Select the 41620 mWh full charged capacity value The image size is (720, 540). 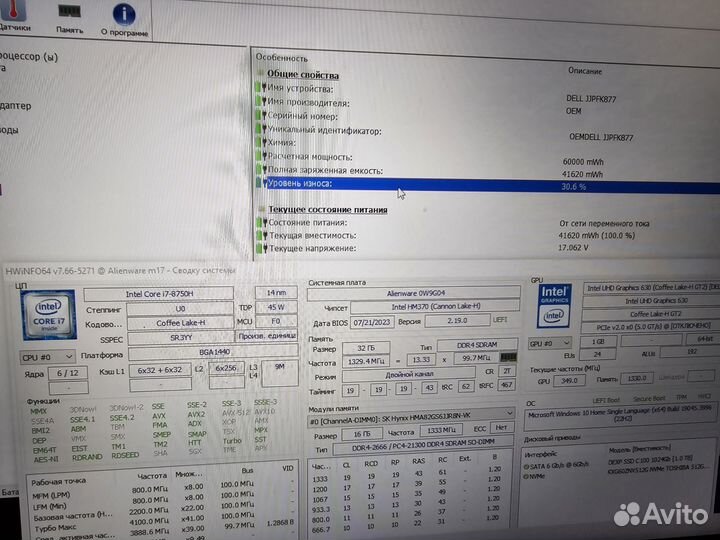click(x=582, y=174)
